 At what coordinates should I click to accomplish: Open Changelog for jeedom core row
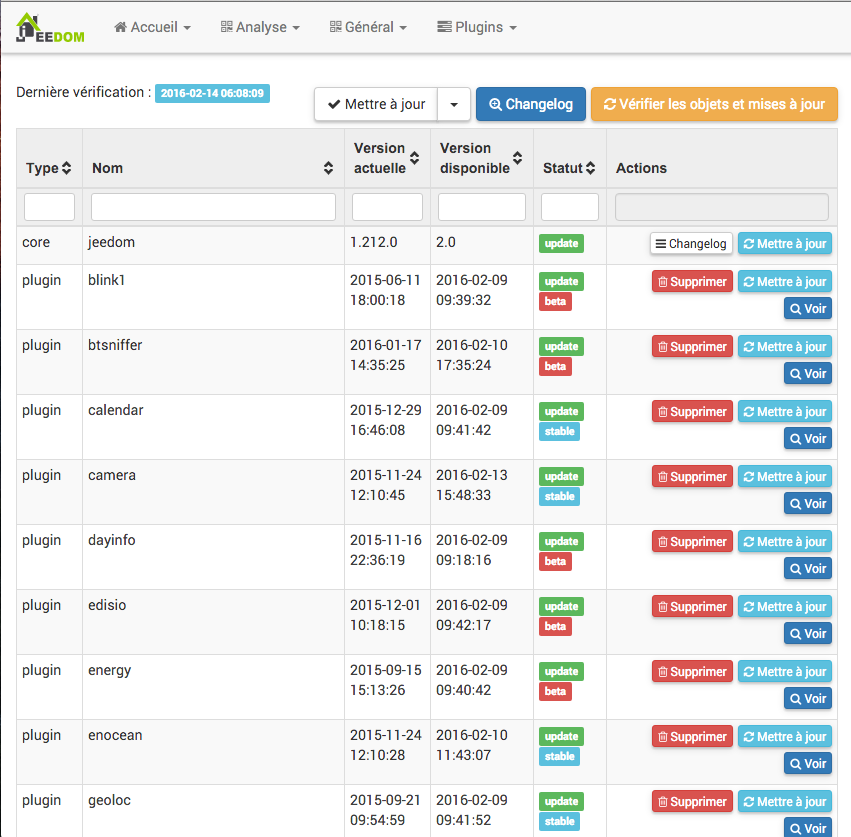(691, 244)
